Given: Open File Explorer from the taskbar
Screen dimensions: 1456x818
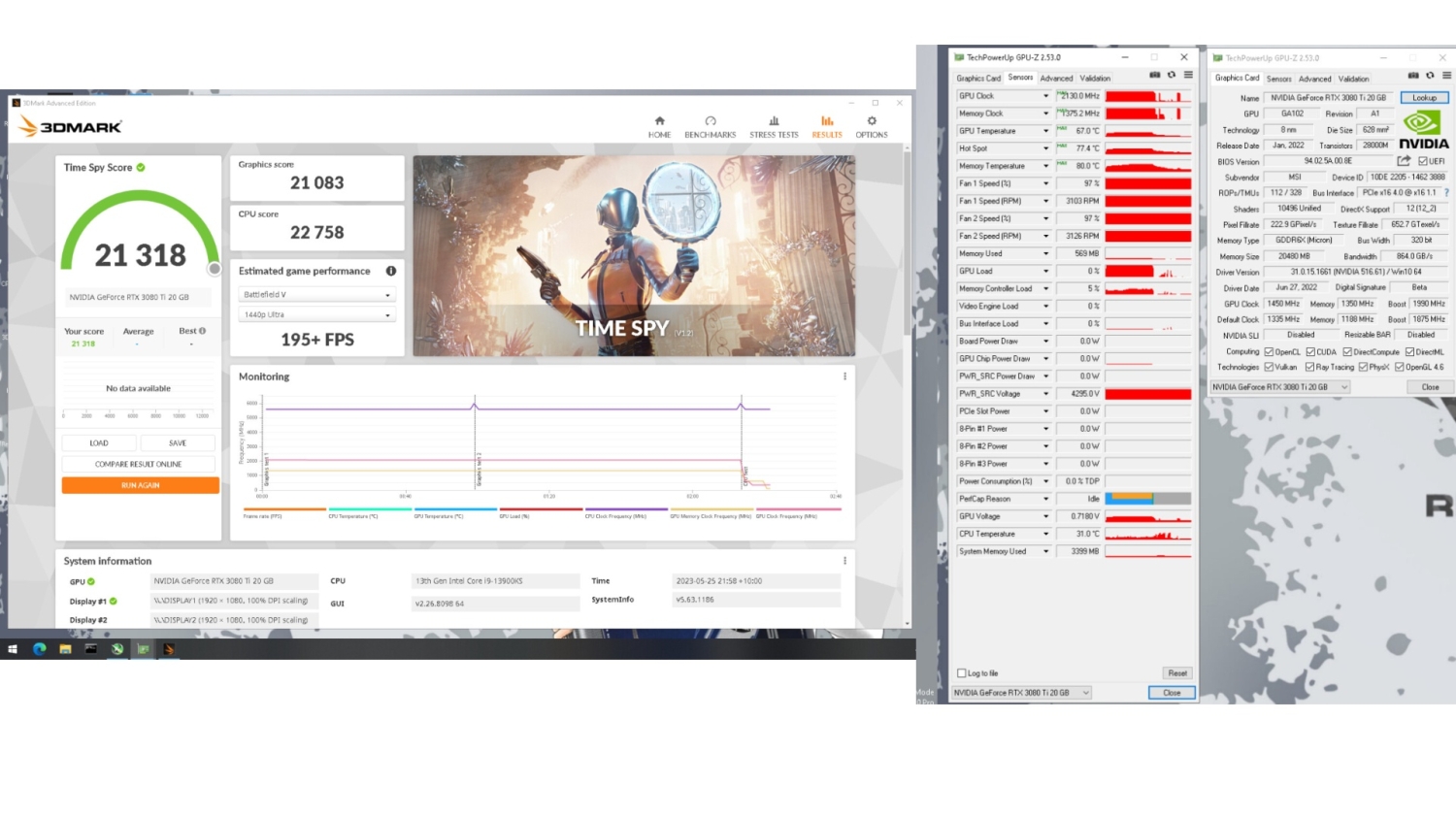Looking at the screenshot, I should click(x=65, y=649).
